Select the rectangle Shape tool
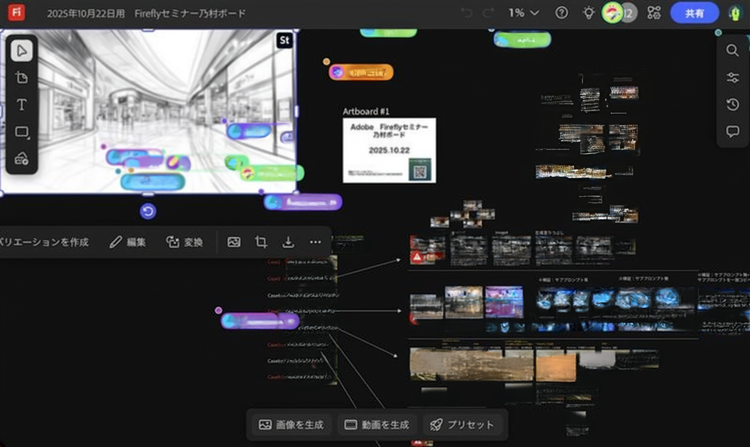Image resolution: width=750 pixels, height=447 pixels. [22, 132]
